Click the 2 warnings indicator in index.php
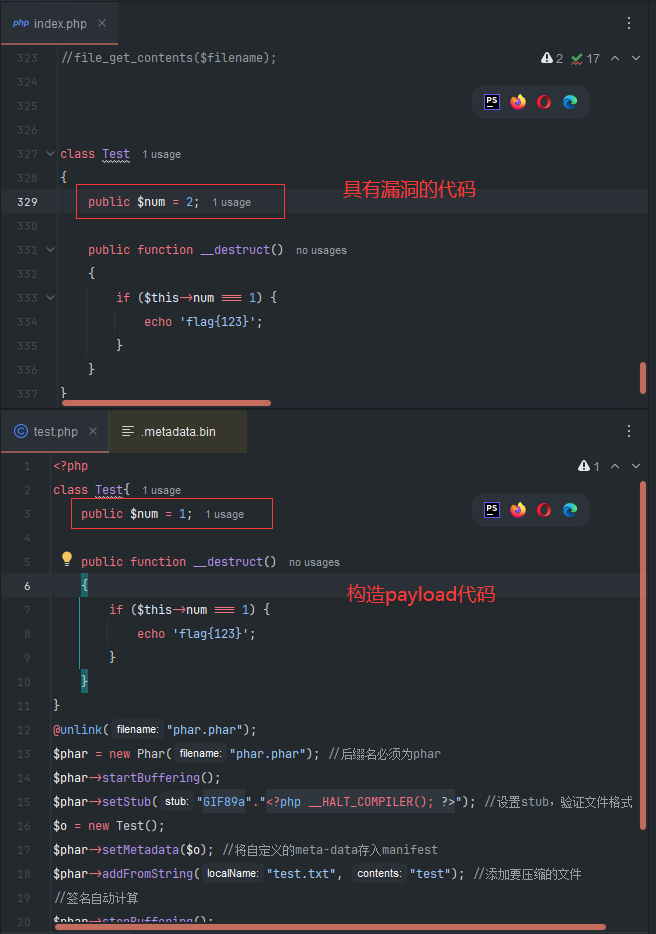The height and width of the screenshot is (934, 656). point(552,59)
